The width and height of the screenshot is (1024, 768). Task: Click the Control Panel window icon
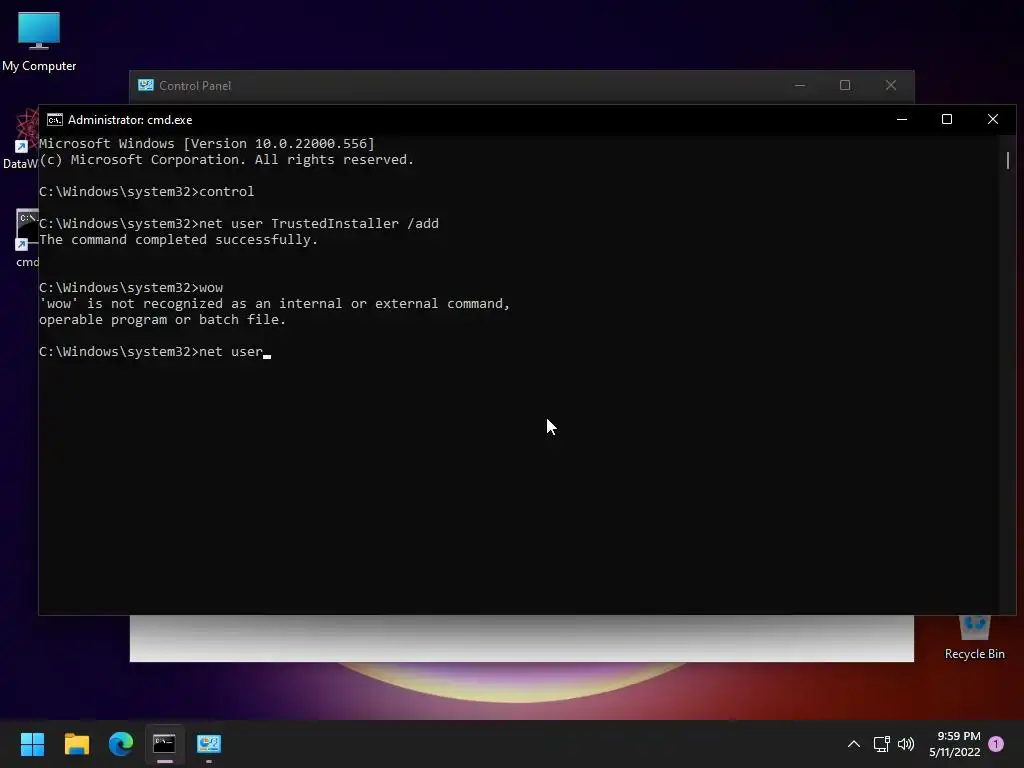click(x=146, y=86)
